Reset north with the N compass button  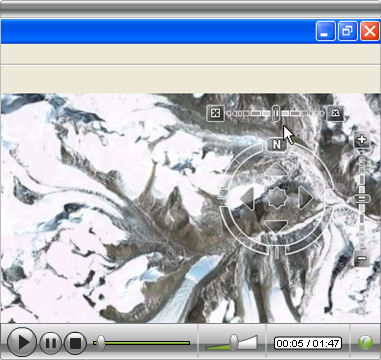pos(277,144)
